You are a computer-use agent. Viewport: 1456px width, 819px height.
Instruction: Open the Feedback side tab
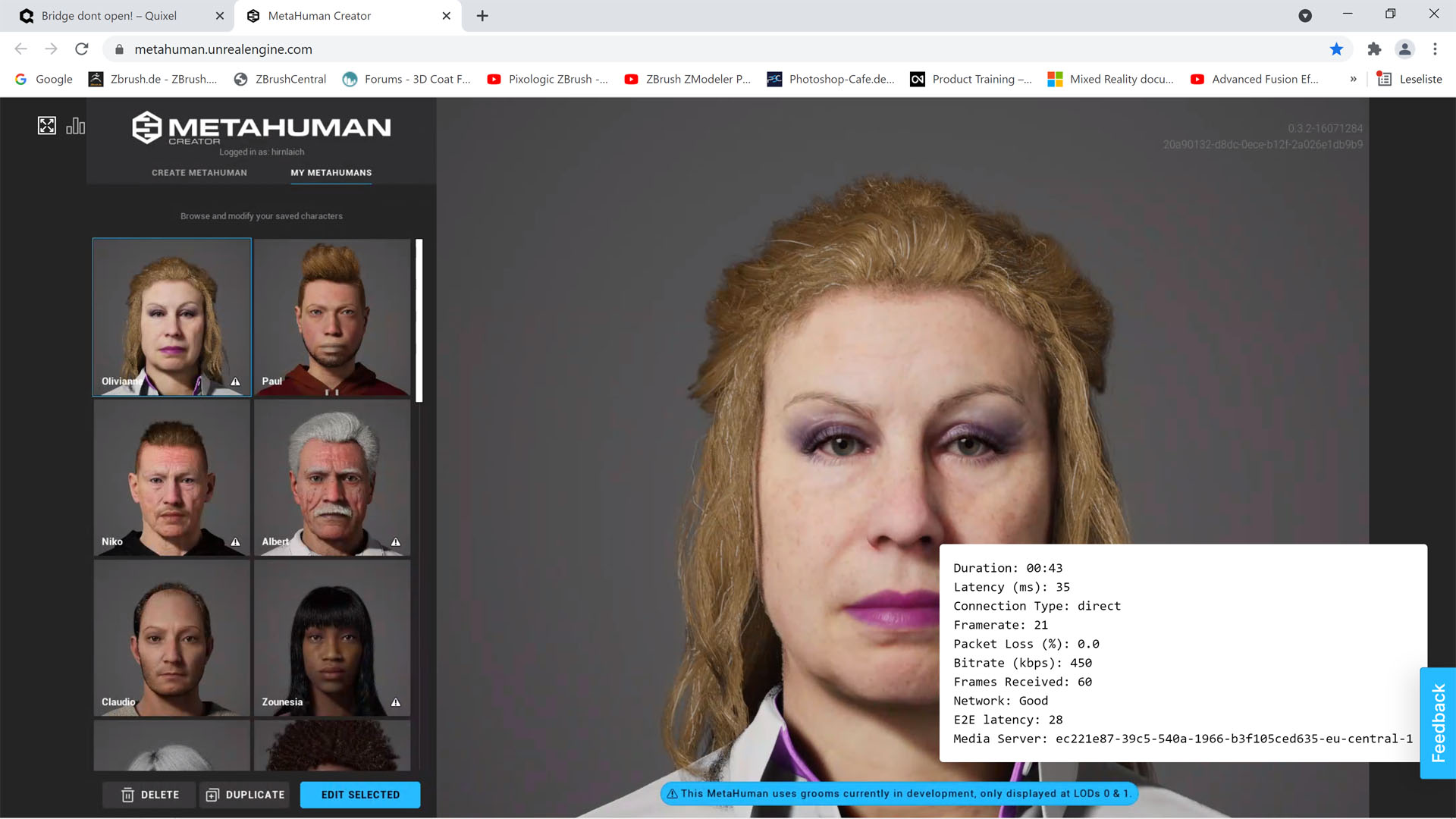(x=1438, y=723)
